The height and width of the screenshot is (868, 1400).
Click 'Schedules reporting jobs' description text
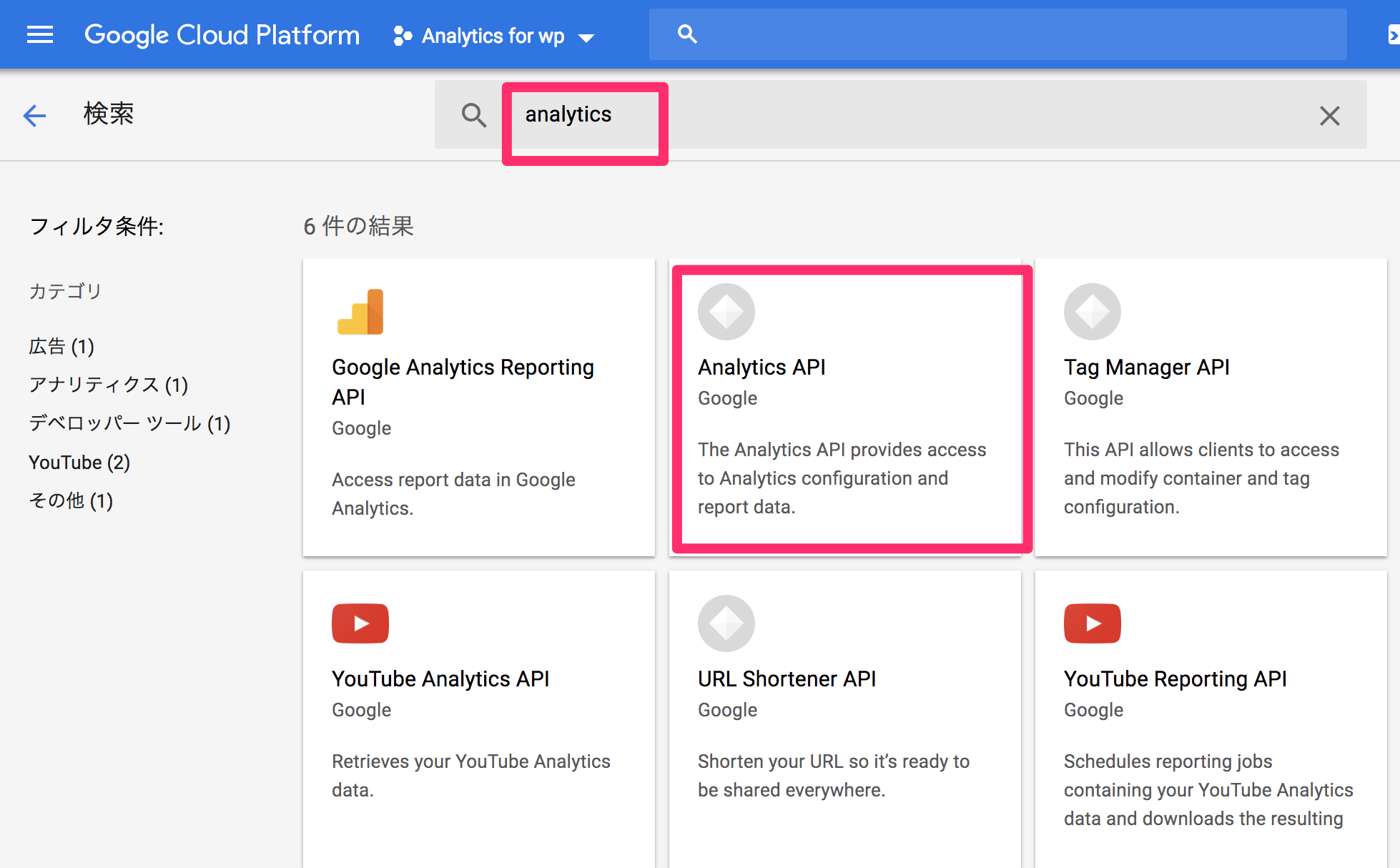pos(1208,790)
